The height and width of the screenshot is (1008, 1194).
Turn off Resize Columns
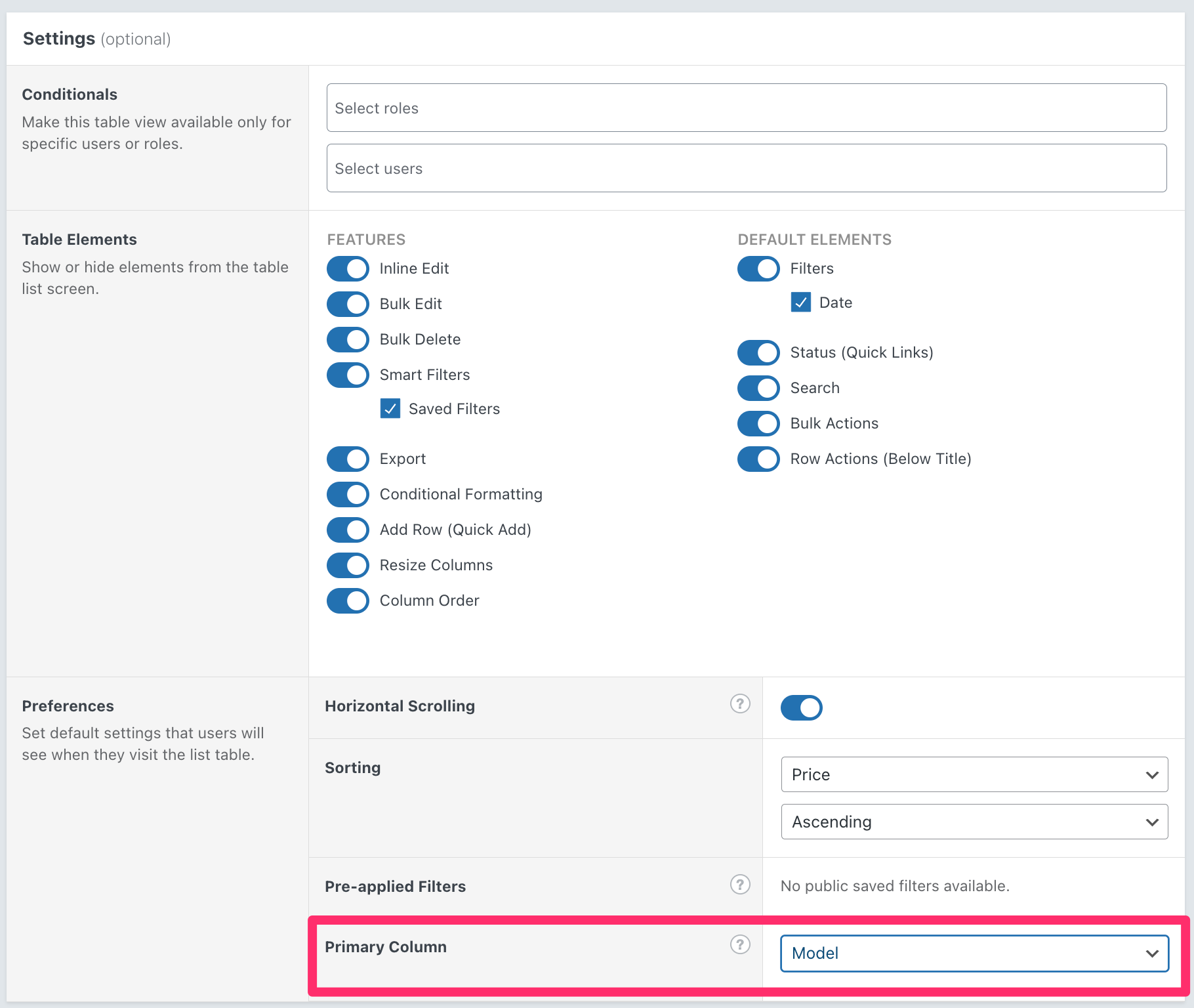[347, 565]
